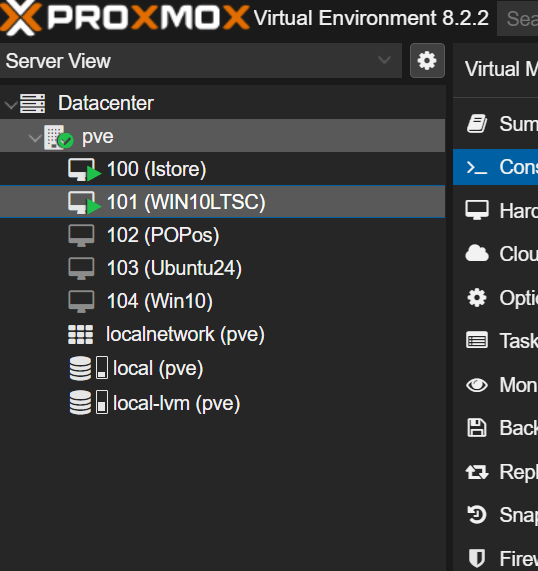Click the Task History list icon
This screenshot has height=571, width=538.
tap(477, 341)
